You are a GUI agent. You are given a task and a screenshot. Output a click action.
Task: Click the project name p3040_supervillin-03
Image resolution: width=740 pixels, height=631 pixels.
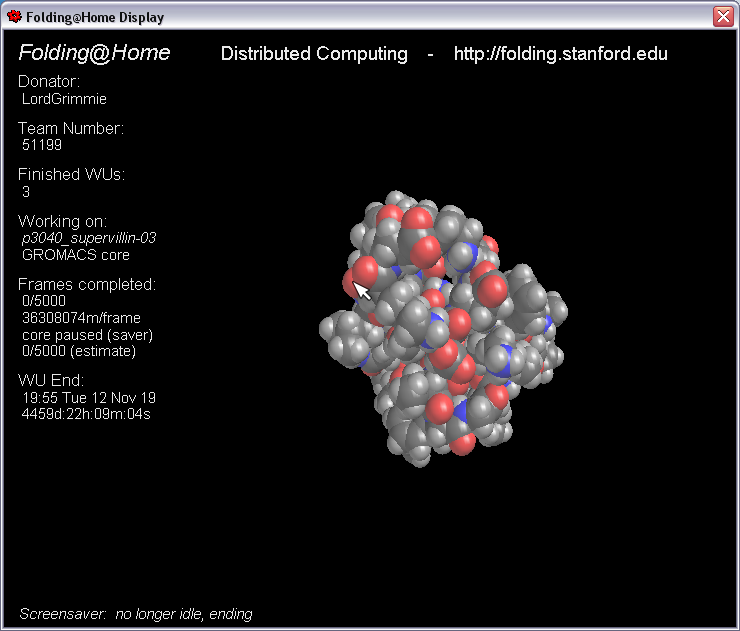point(89,238)
